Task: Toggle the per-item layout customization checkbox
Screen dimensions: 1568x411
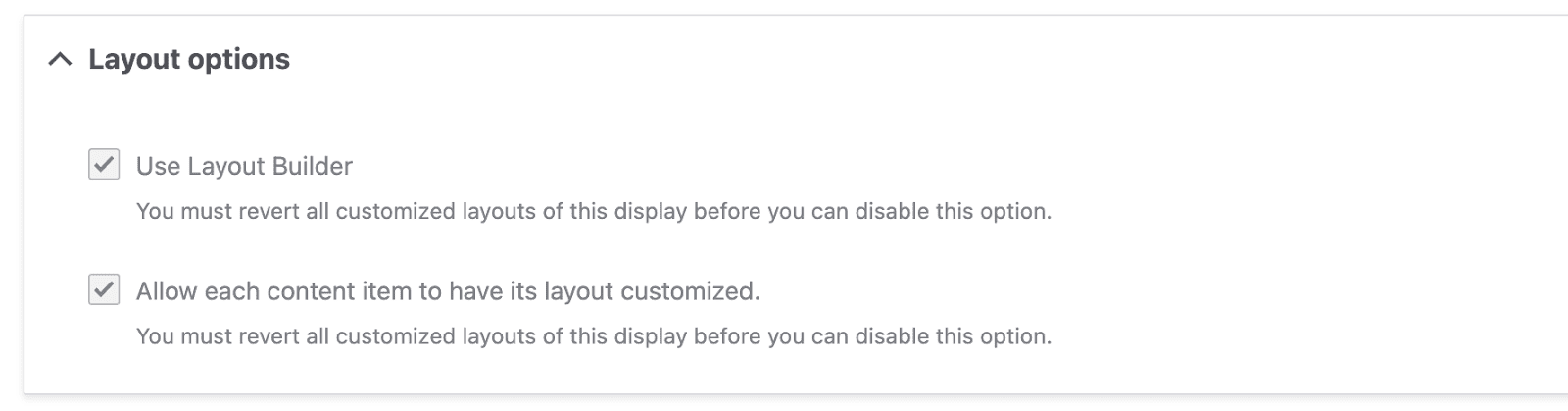Action: tap(104, 290)
